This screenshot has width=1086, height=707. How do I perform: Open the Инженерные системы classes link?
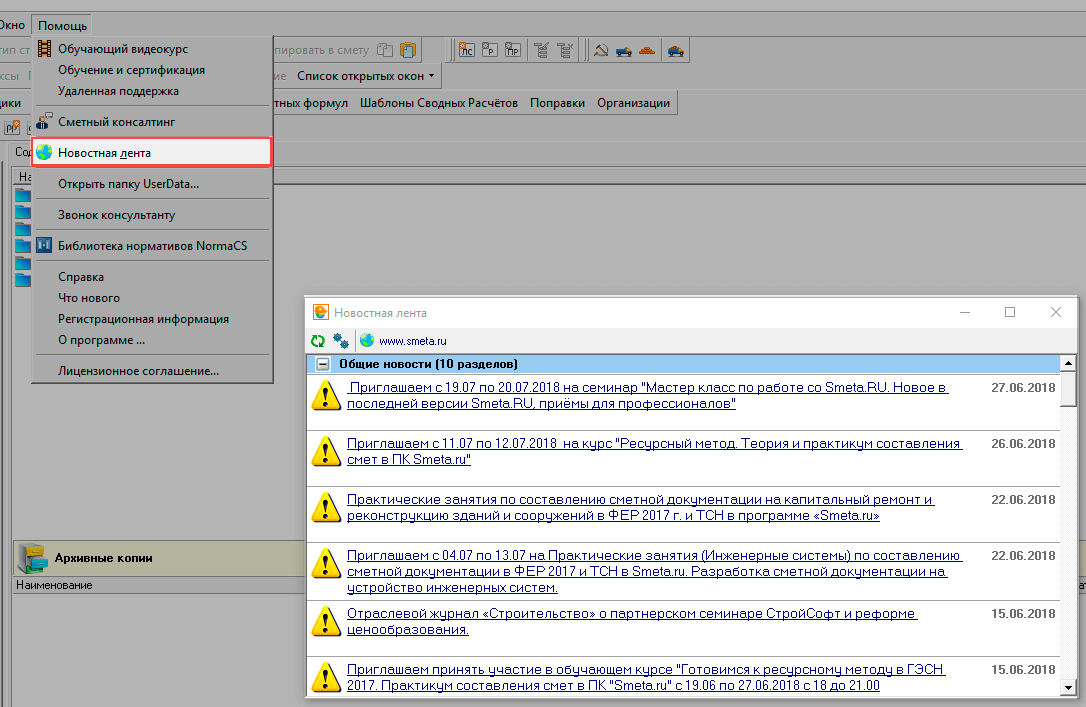(x=654, y=571)
